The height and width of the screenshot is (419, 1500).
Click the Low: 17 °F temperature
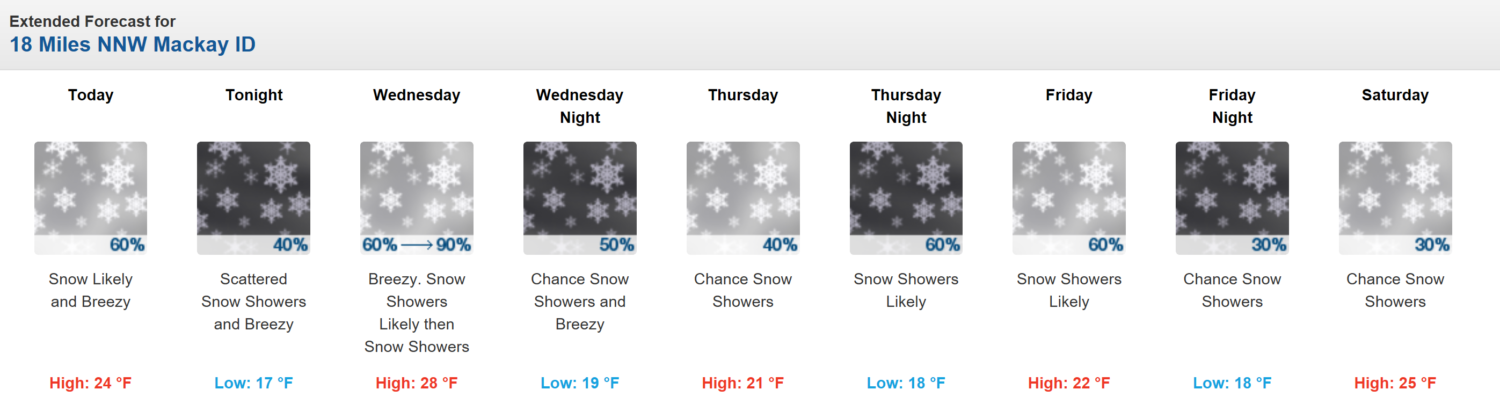tap(254, 383)
